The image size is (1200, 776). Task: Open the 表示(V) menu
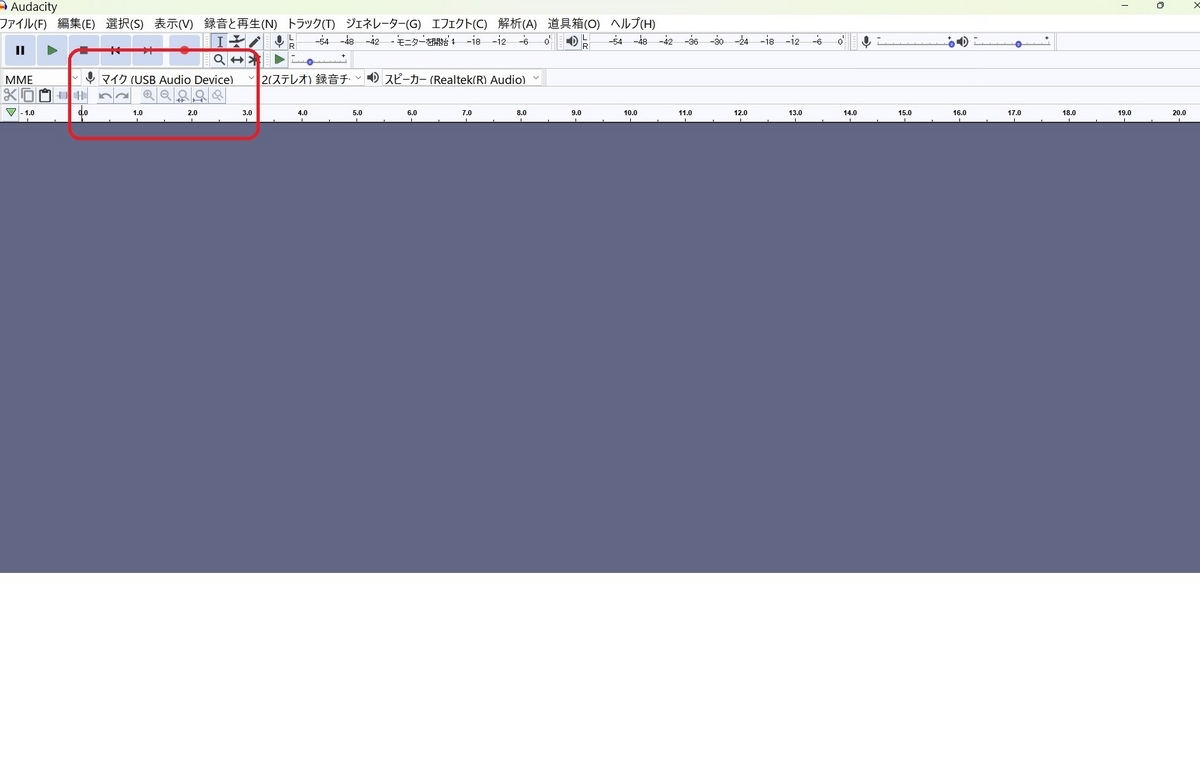click(173, 24)
